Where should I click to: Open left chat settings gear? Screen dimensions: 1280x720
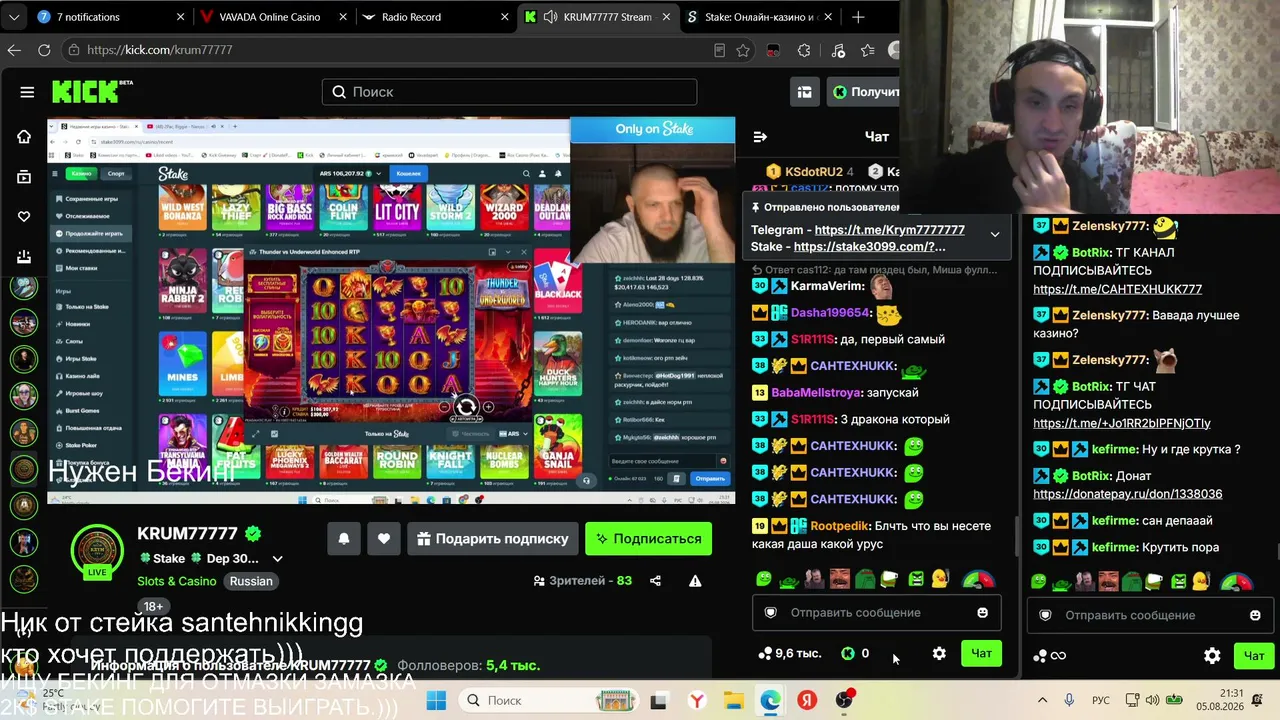(939, 654)
